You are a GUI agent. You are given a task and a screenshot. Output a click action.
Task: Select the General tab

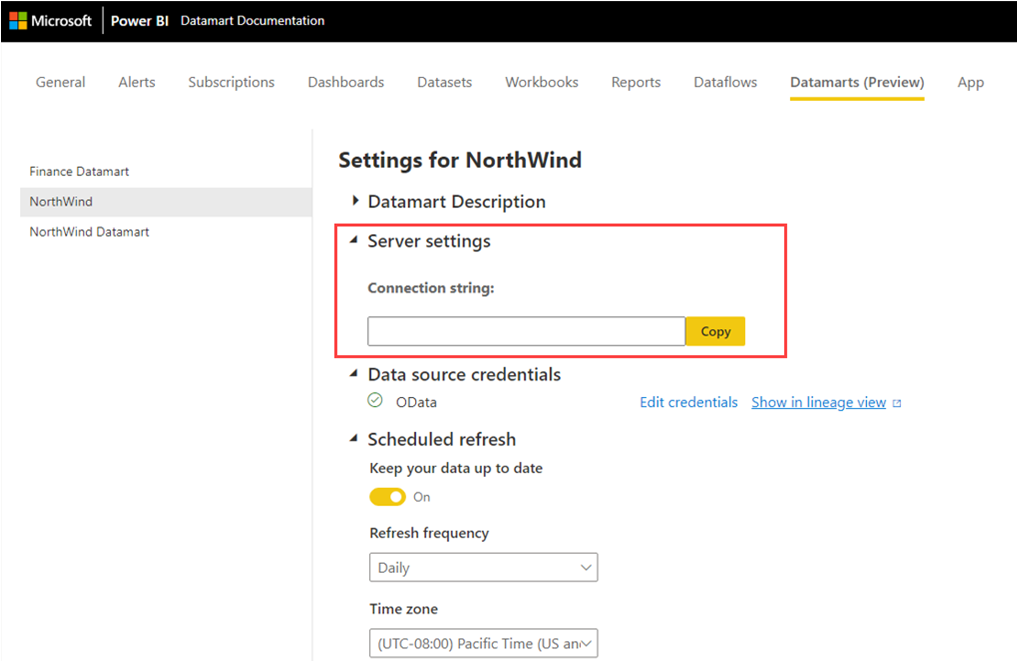point(60,82)
